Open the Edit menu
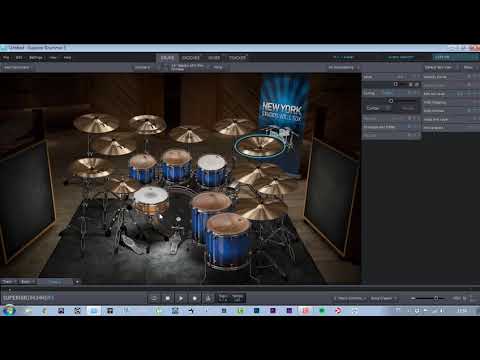Viewport: 480px width, 360px height. click(x=19, y=58)
